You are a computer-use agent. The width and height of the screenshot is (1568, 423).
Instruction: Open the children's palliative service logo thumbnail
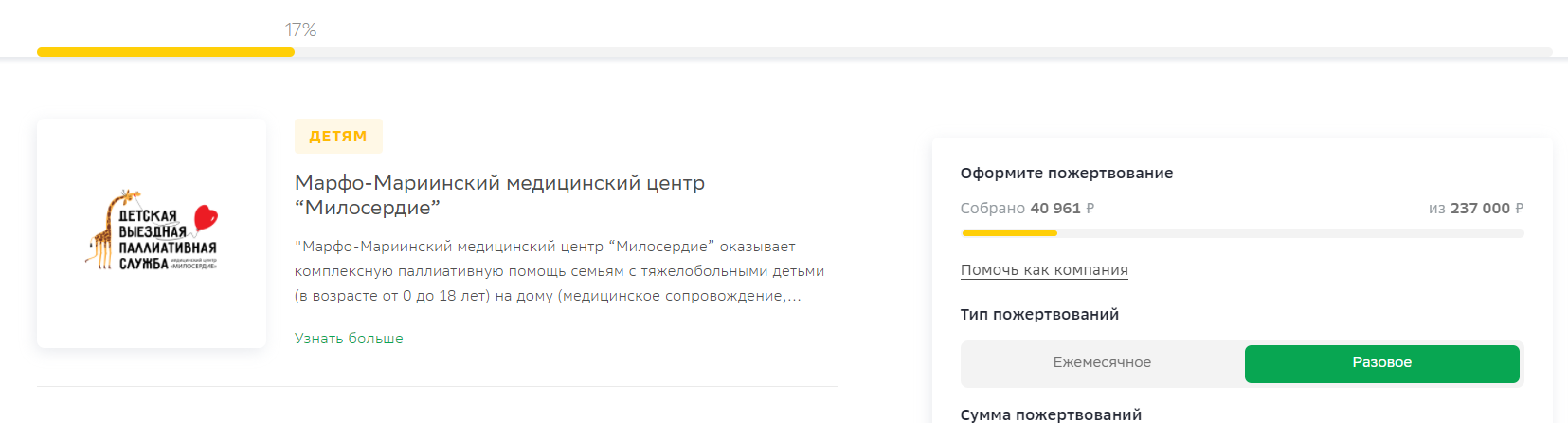pyautogui.click(x=152, y=233)
